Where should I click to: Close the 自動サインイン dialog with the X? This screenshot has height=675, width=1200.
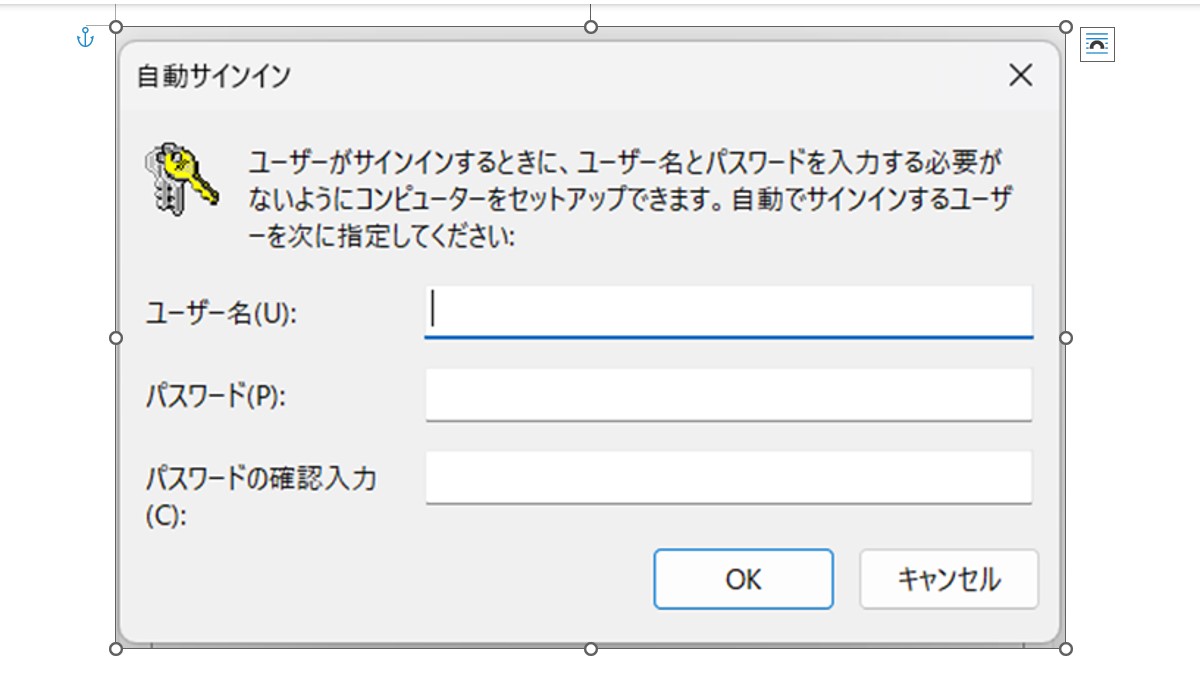(1020, 75)
